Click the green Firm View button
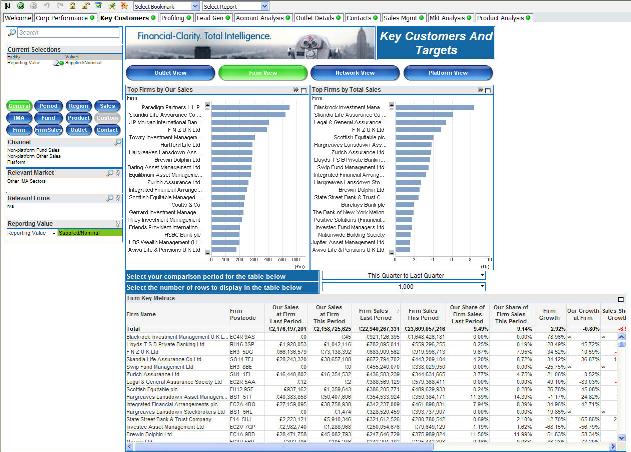Screen dimensions: 631x452 (x=263, y=73)
